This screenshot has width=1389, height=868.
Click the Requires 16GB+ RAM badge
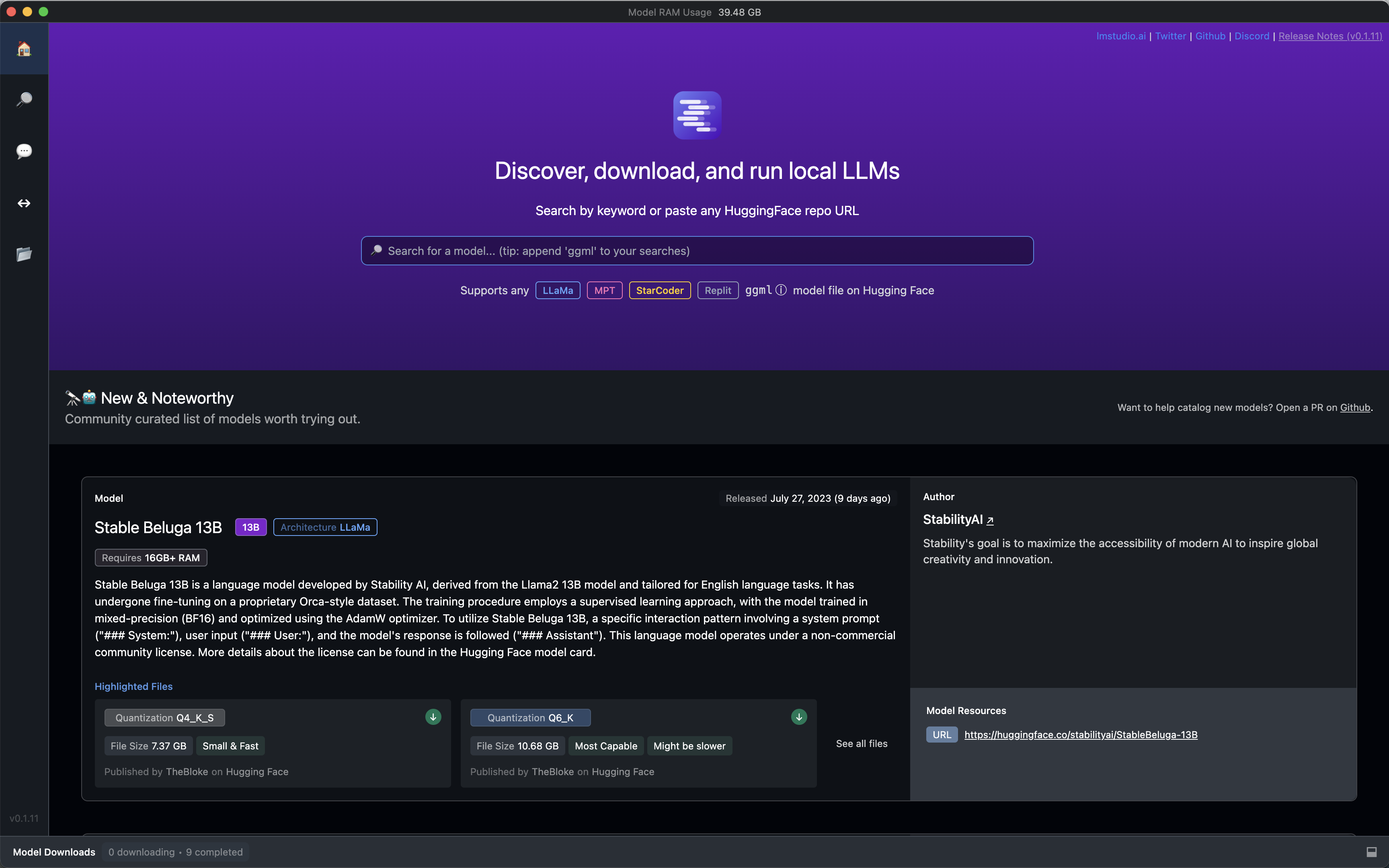(x=151, y=558)
